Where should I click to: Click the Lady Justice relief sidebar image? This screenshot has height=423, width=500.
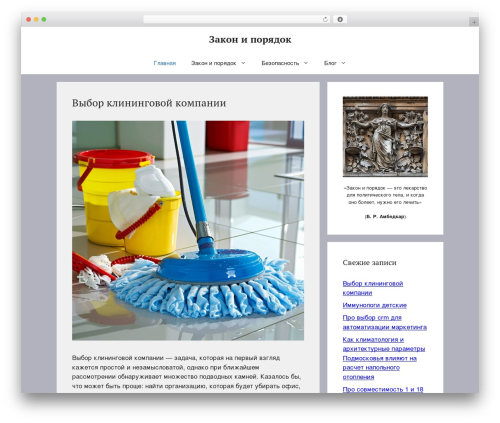385,137
